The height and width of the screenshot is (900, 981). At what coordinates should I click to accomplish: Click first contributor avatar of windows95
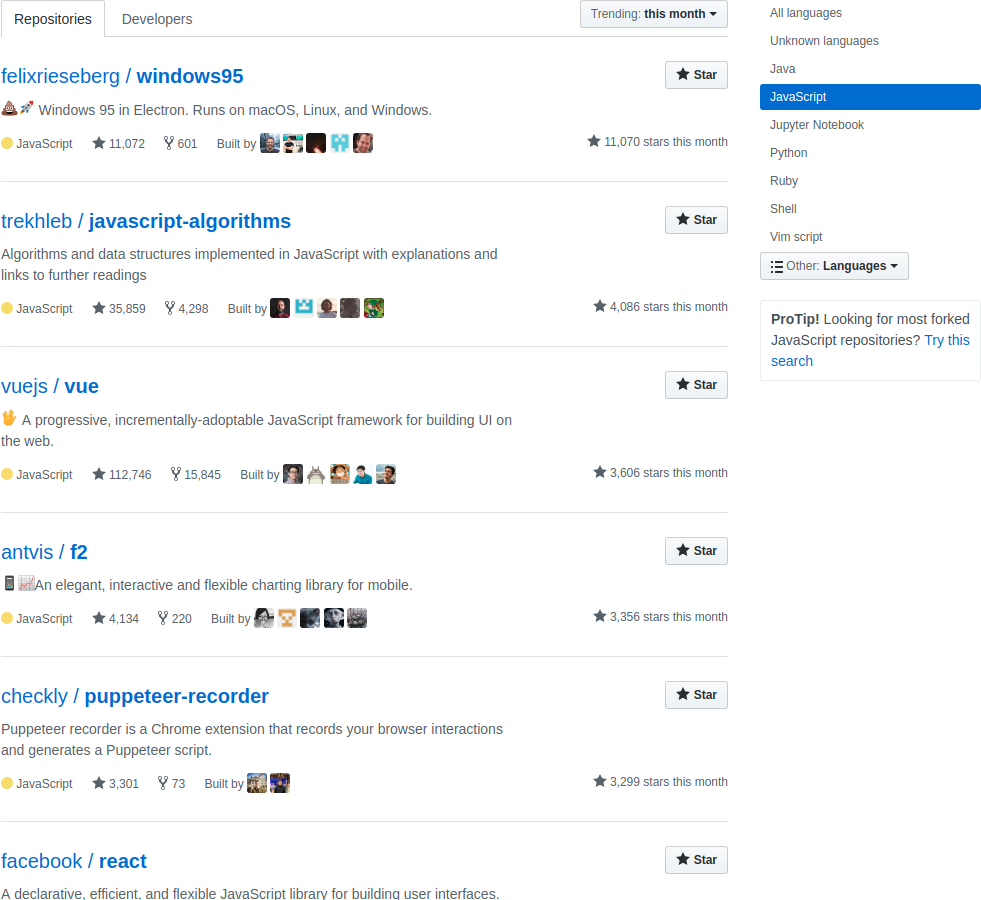coord(270,143)
